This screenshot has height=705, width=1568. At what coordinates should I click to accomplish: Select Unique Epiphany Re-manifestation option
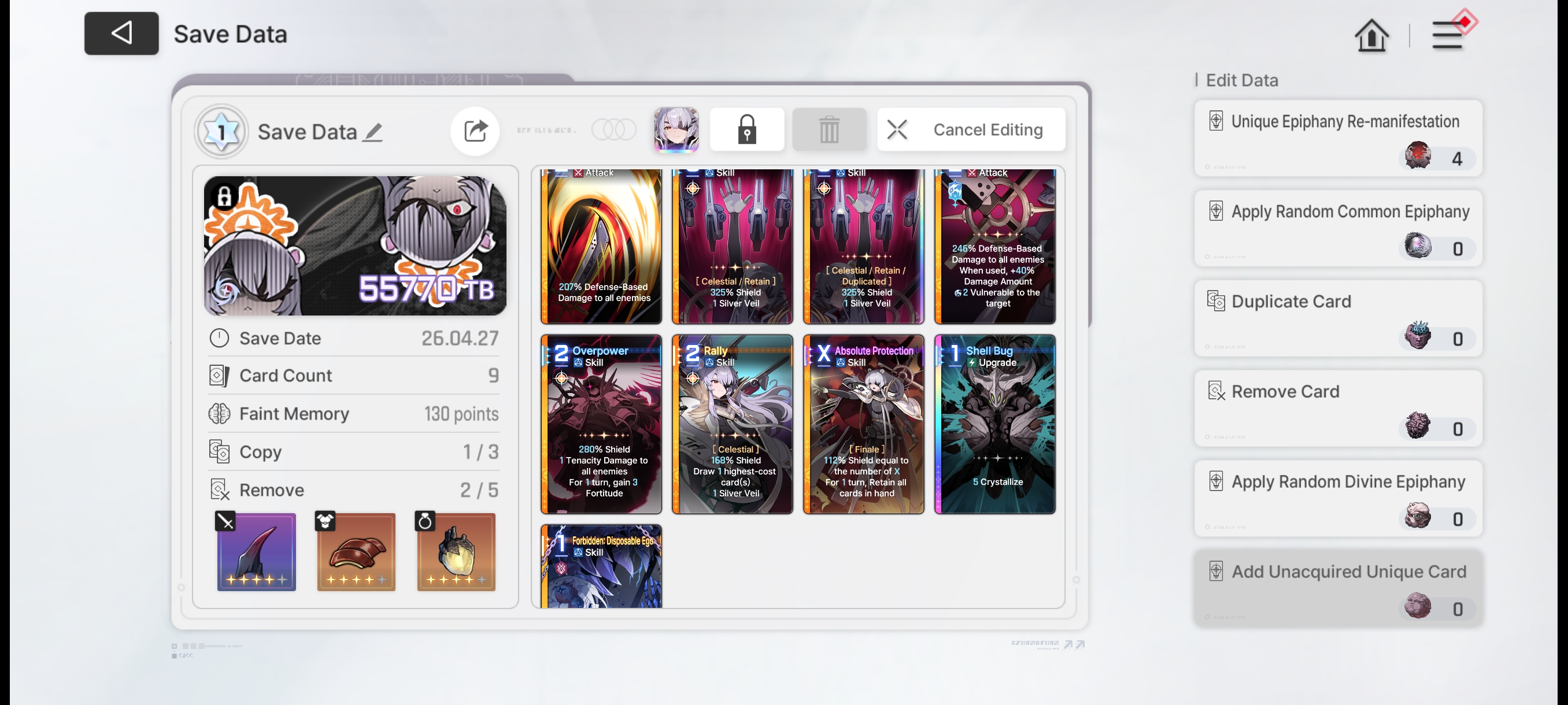pos(1337,139)
